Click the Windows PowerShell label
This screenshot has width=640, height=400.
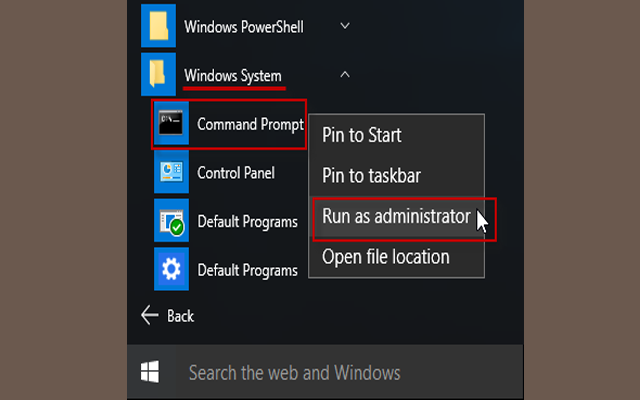[244, 27]
